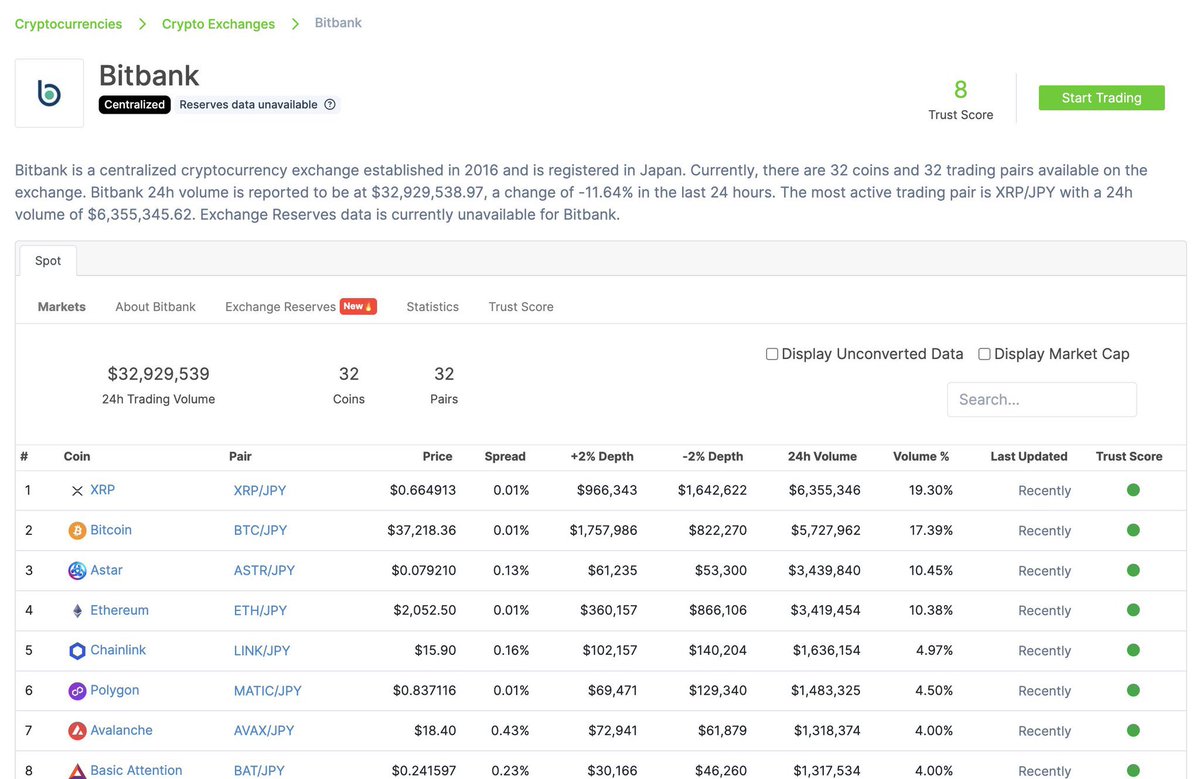Click the $32,929,539 24h Trading Volume figure
The image size is (1200, 779).
click(x=158, y=374)
